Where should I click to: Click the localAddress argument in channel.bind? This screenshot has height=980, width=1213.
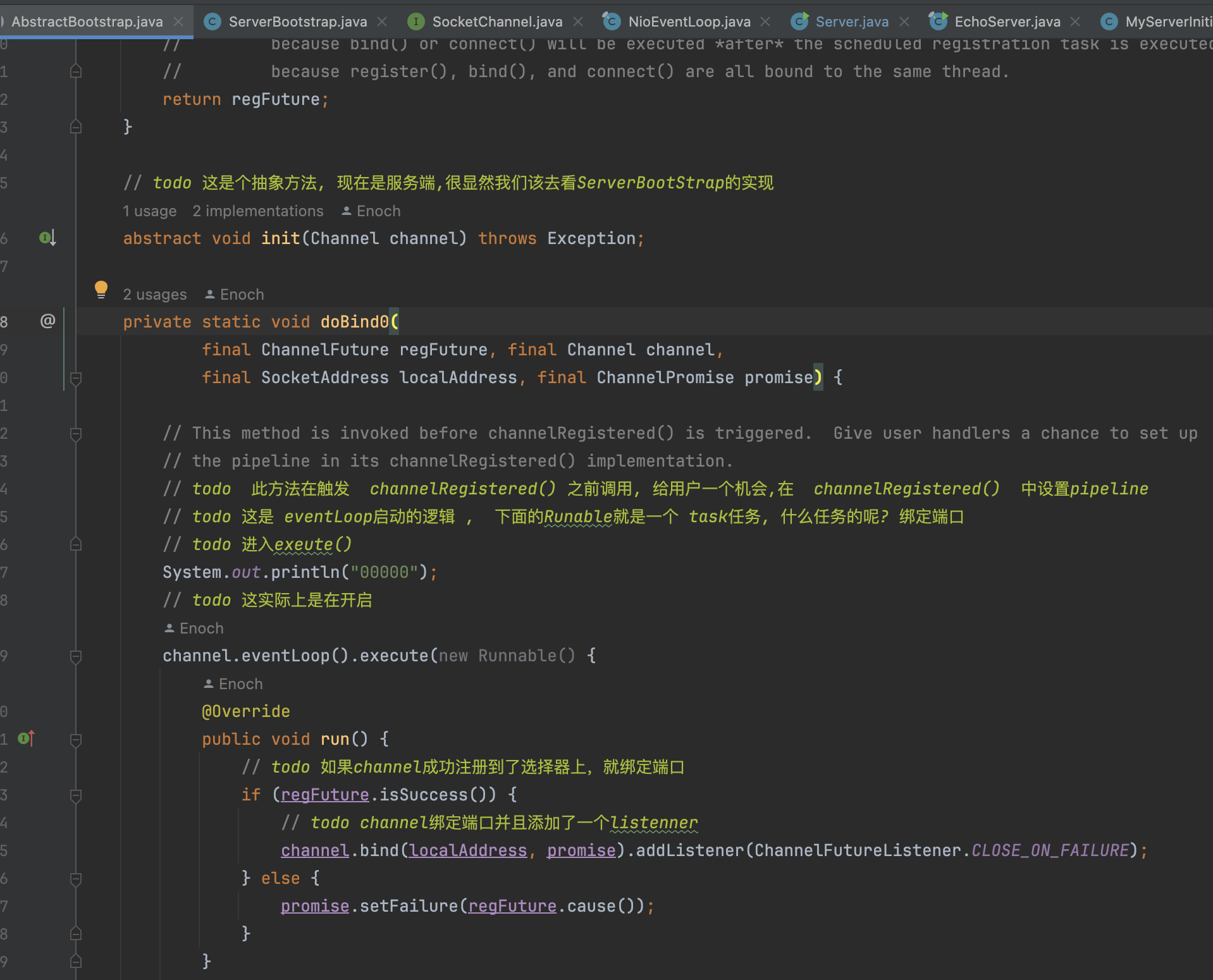[468, 850]
